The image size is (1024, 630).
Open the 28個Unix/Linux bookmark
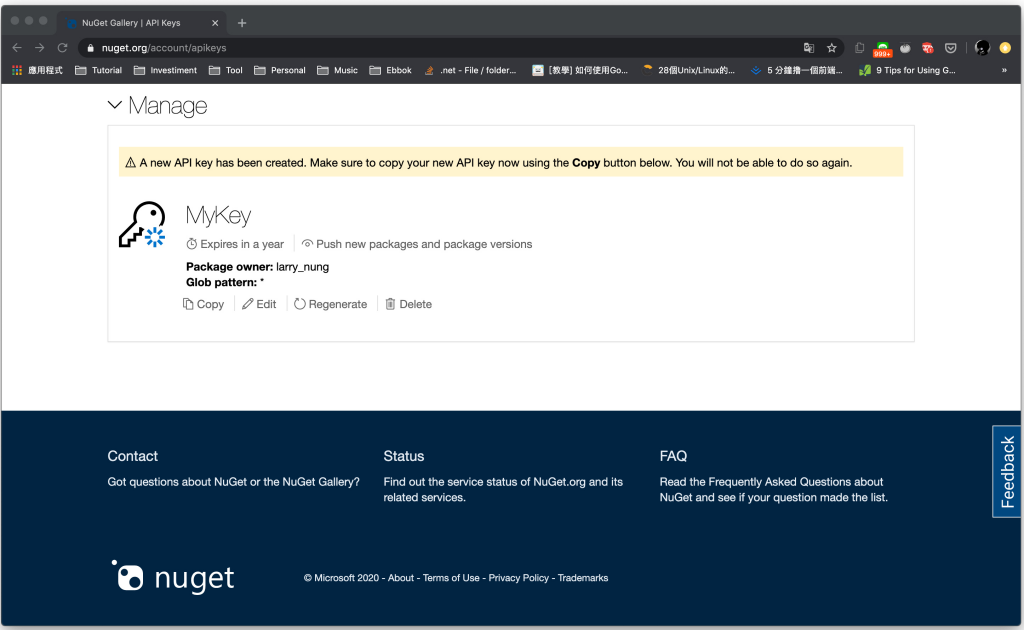[688, 70]
